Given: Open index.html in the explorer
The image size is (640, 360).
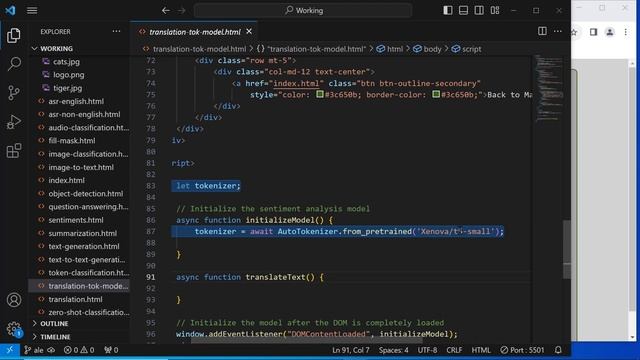Looking at the screenshot, I should pyautogui.click(x=67, y=180).
